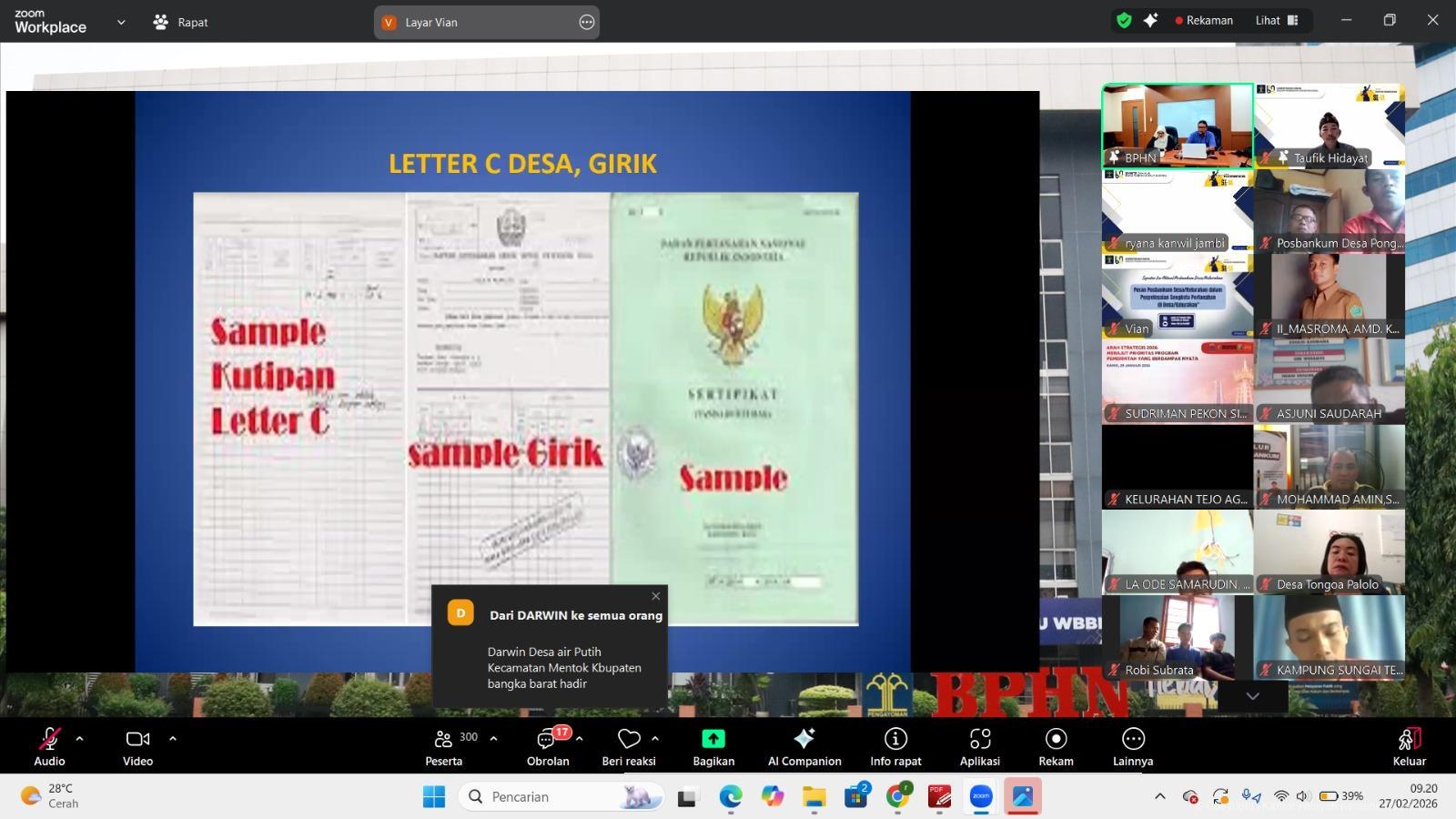1456x819 pixels.
Task: Click the Beri reaksi heart icon
Action: click(629, 739)
